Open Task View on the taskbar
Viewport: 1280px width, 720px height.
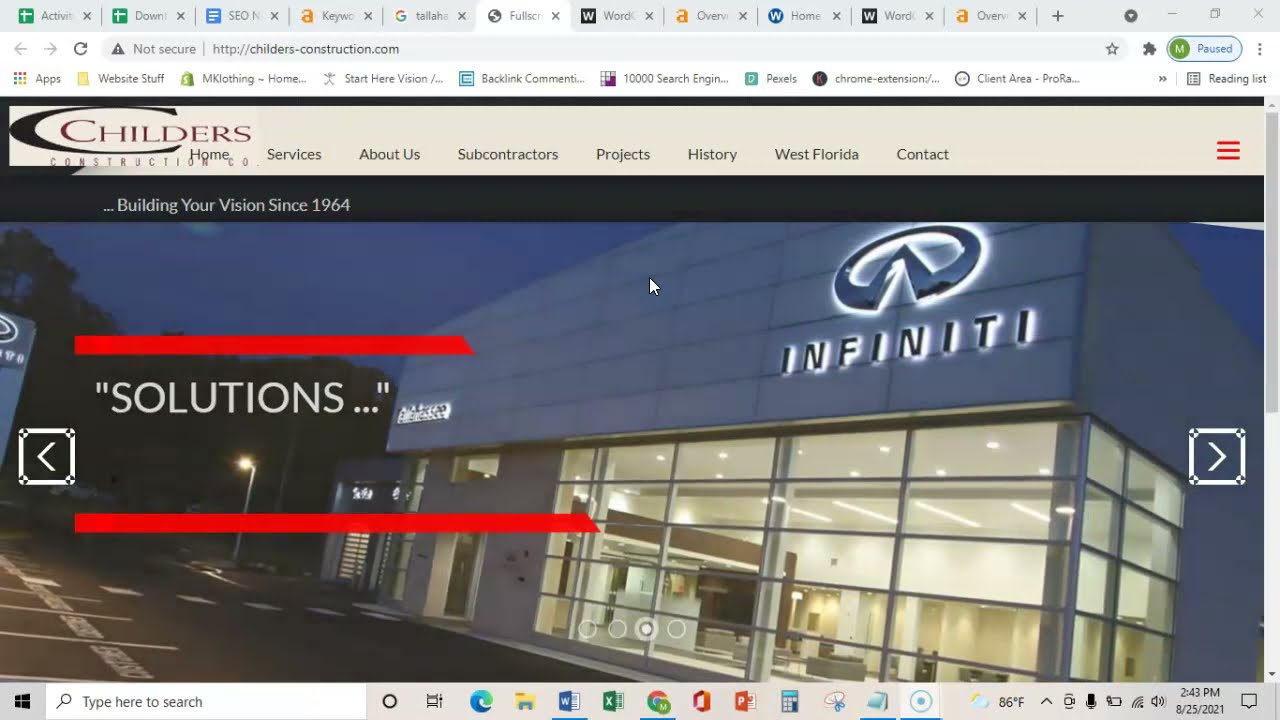434,702
